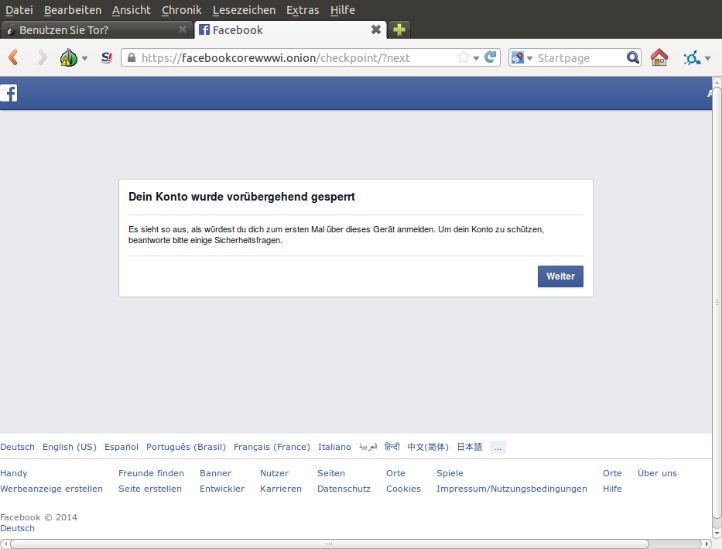Click the NoScript S icon
This screenshot has height=549, width=722.
point(106,58)
